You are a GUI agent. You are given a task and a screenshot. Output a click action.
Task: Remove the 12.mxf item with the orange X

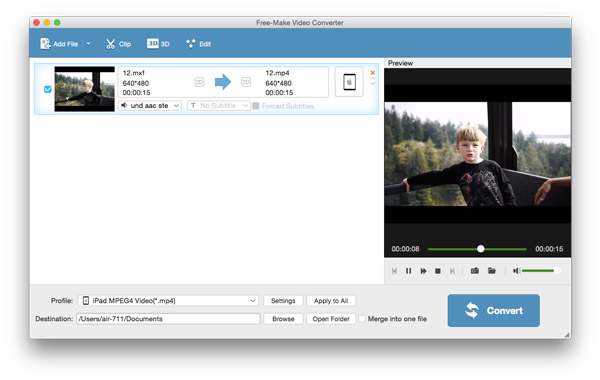pyautogui.click(x=373, y=72)
